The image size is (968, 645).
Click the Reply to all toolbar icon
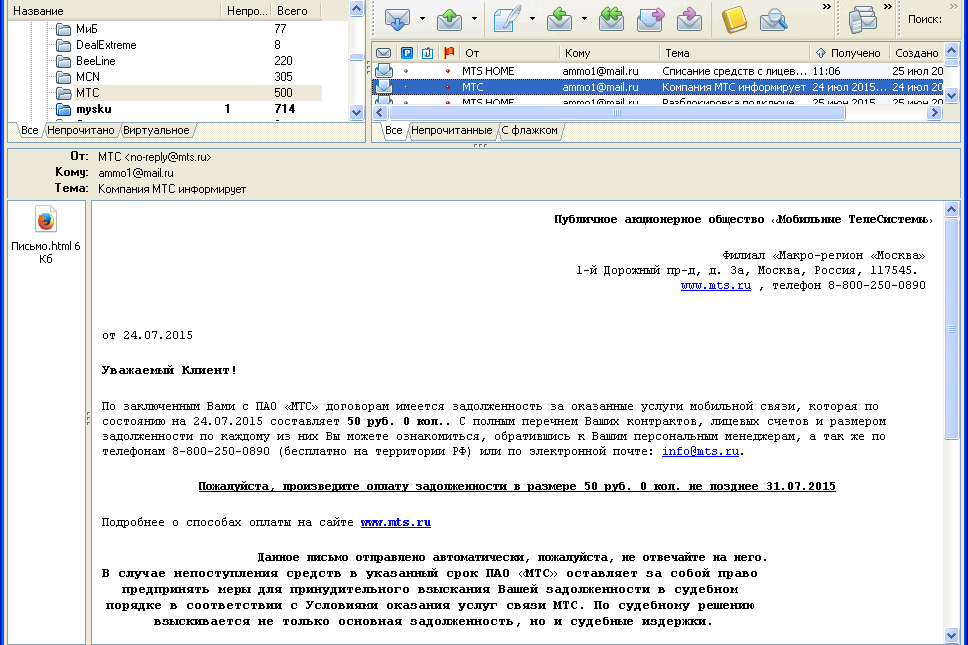point(611,19)
